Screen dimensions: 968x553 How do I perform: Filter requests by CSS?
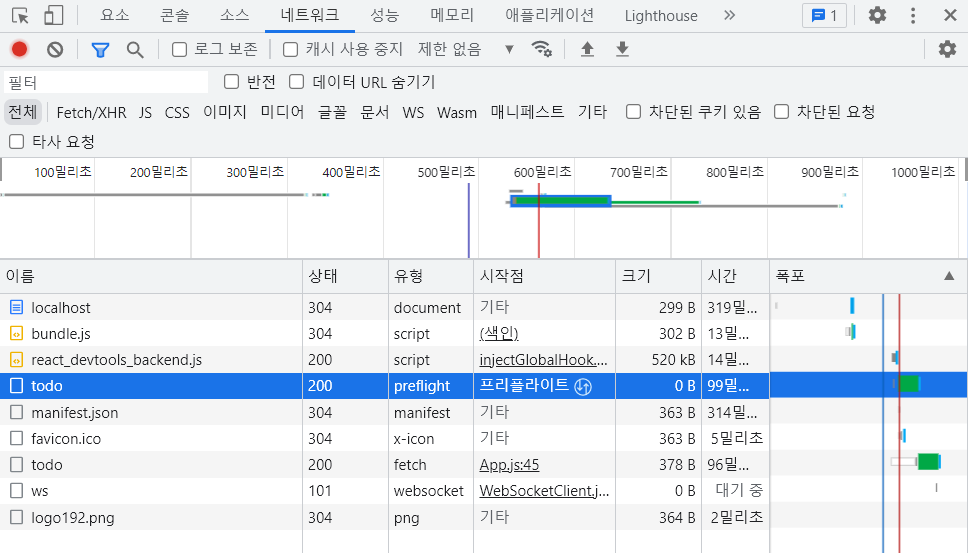tap(177, 112)
